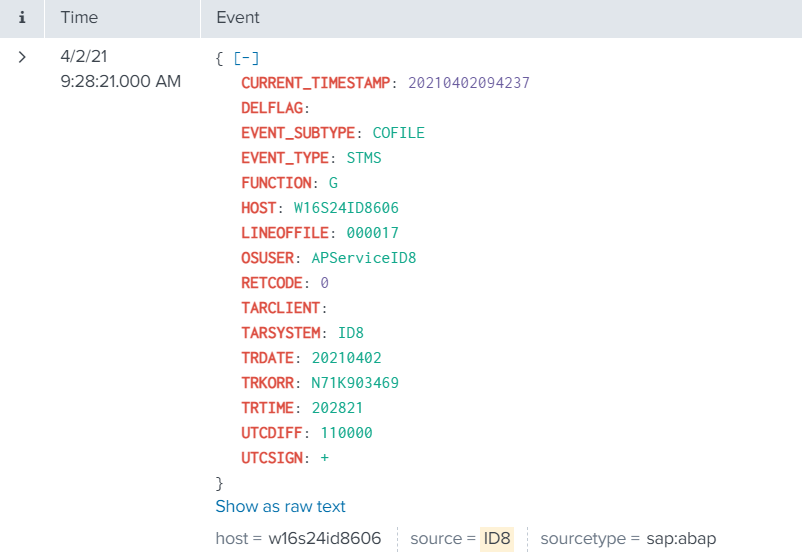The image size is (802, 558).
Task: Click the HOST value W16S24ID8606 in the JSON
Action: (x=346, y=208)
